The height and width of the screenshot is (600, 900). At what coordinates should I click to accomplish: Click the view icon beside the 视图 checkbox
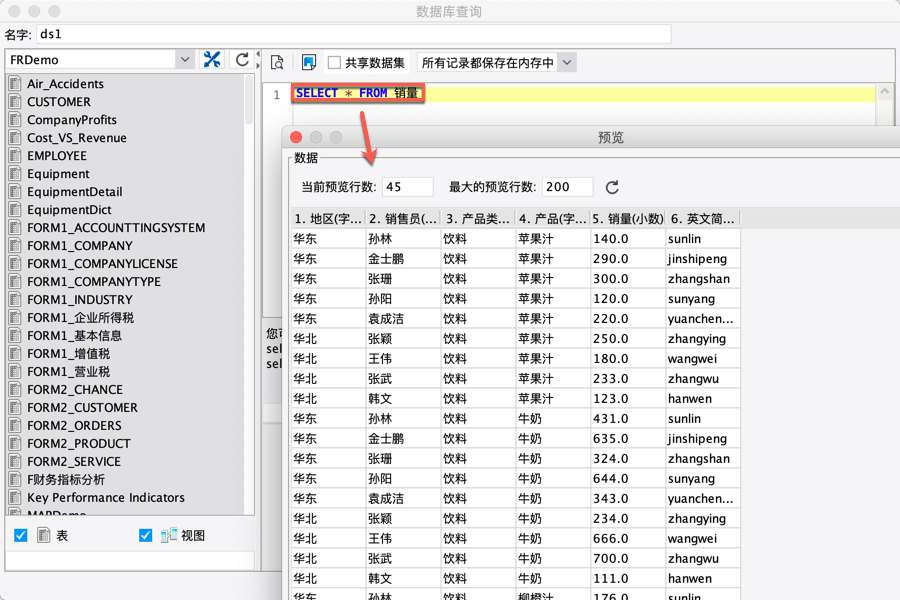pos(169,535)
